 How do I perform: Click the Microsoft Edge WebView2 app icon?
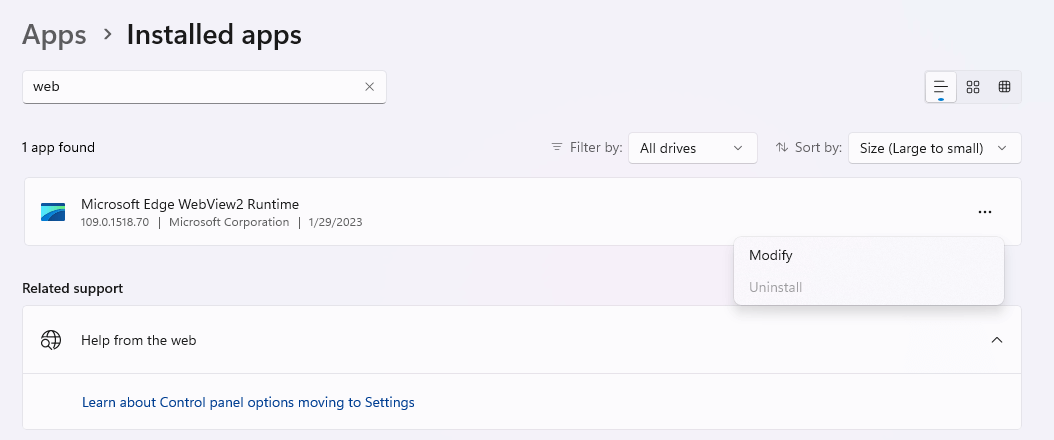tap(53, 212)
